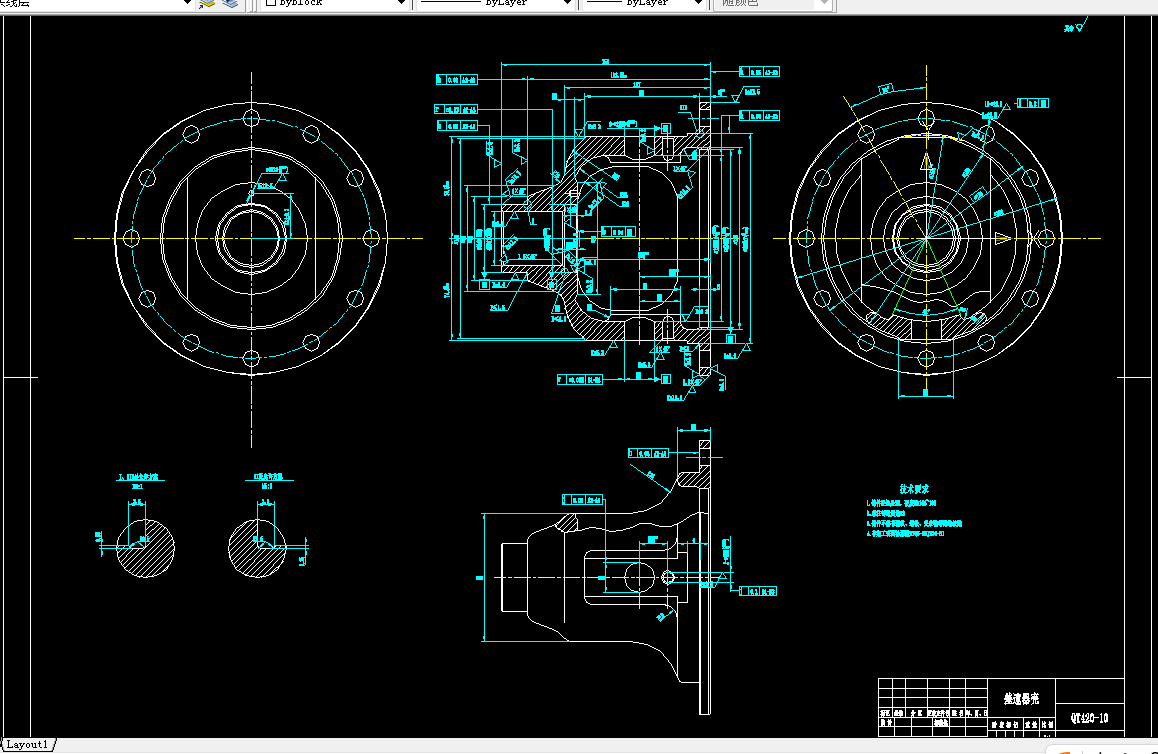Select the QT420-10 material text in title block
Viewport: 1158px width, 754px height.
[x=1089, y=717]
